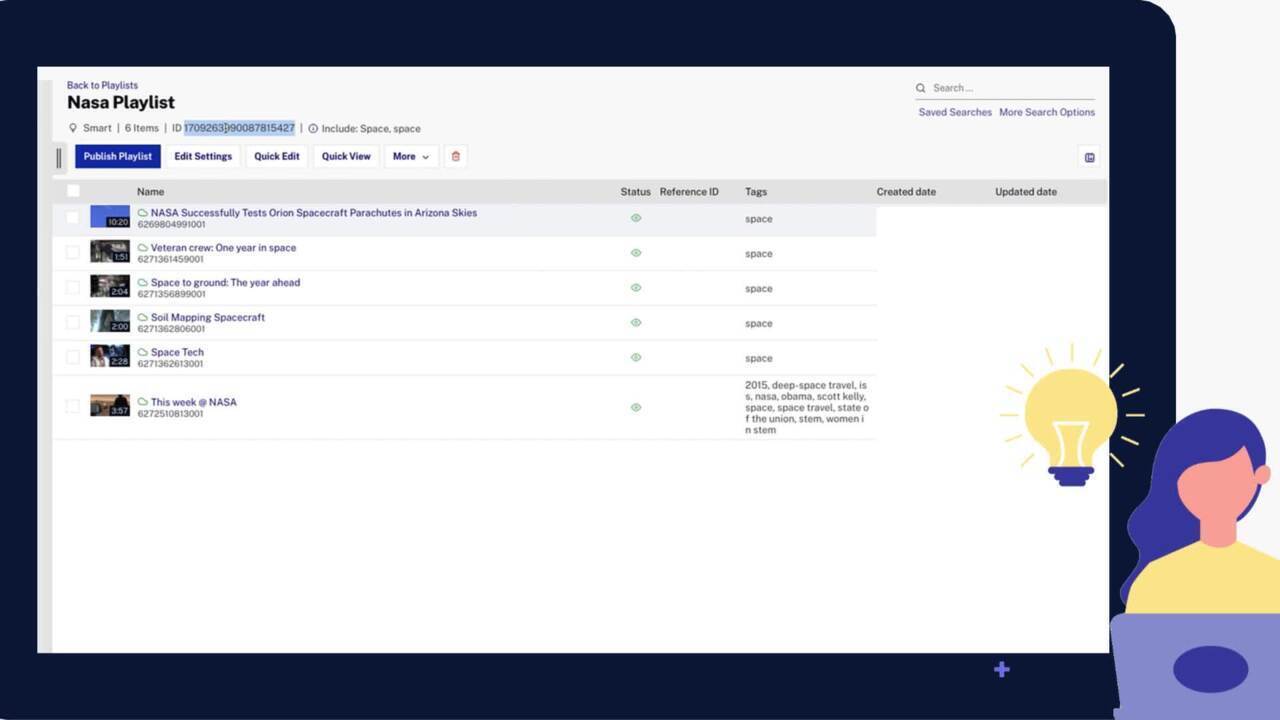Click the Nasa Playlist title

(121, 102)
